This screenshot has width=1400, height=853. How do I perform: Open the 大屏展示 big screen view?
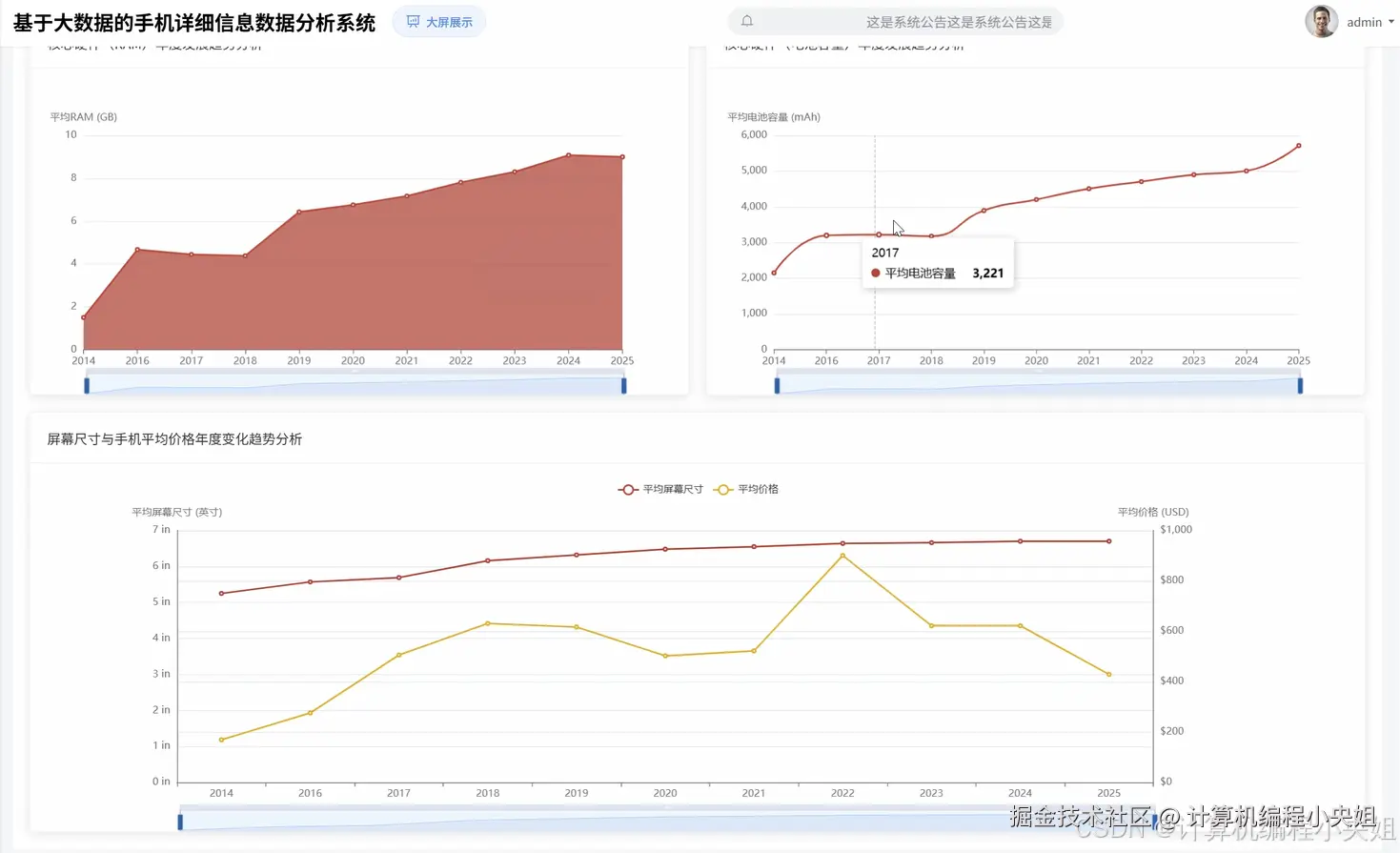click(439, 22)
